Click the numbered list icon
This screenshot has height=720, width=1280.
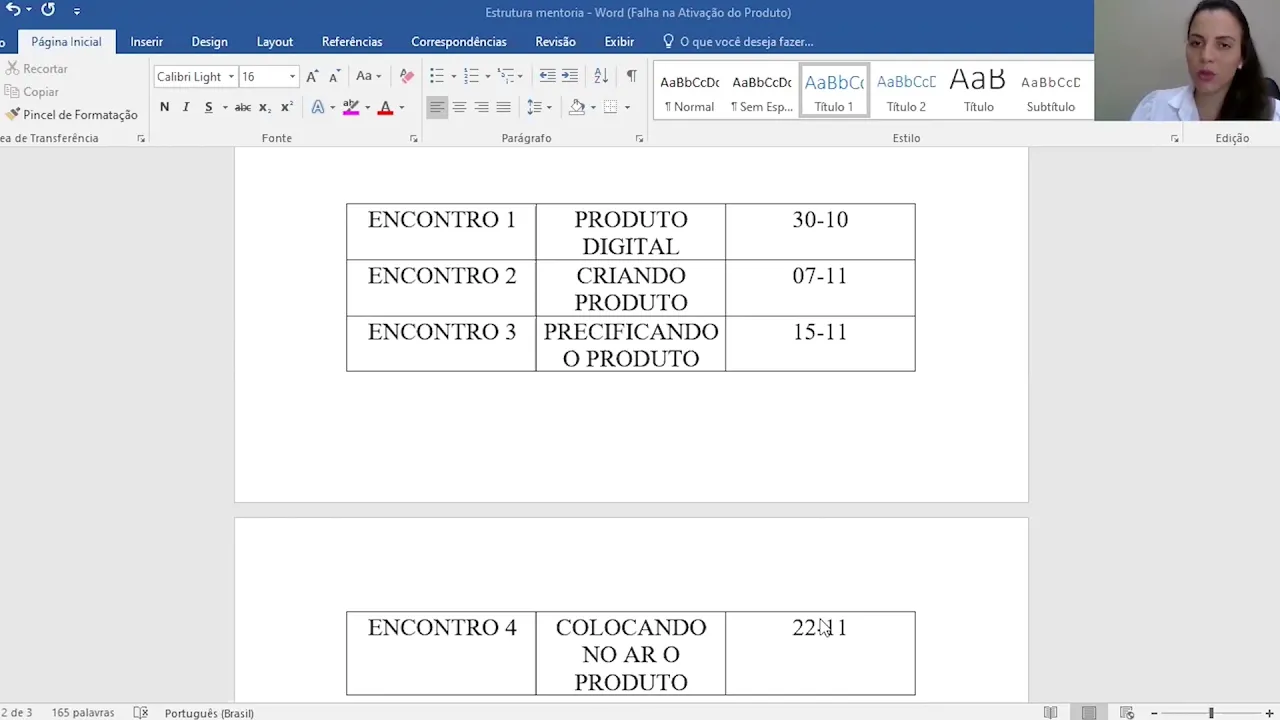tap(472, 77)
